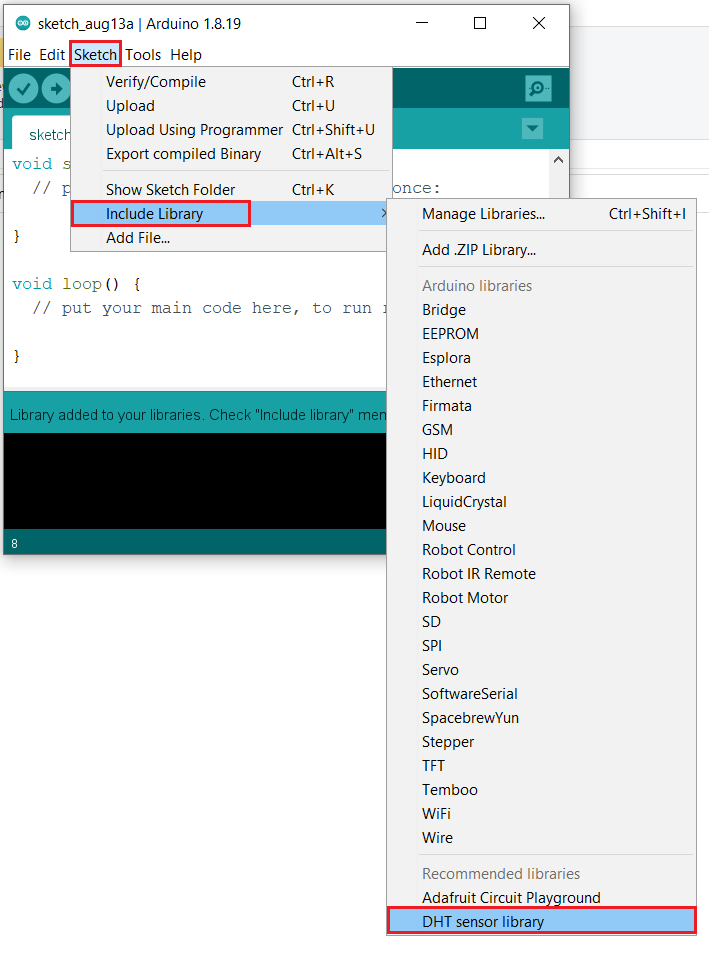709x953 pixels.
Task: Click the Upload arrow toolbar icon
Action: [56, 89]
